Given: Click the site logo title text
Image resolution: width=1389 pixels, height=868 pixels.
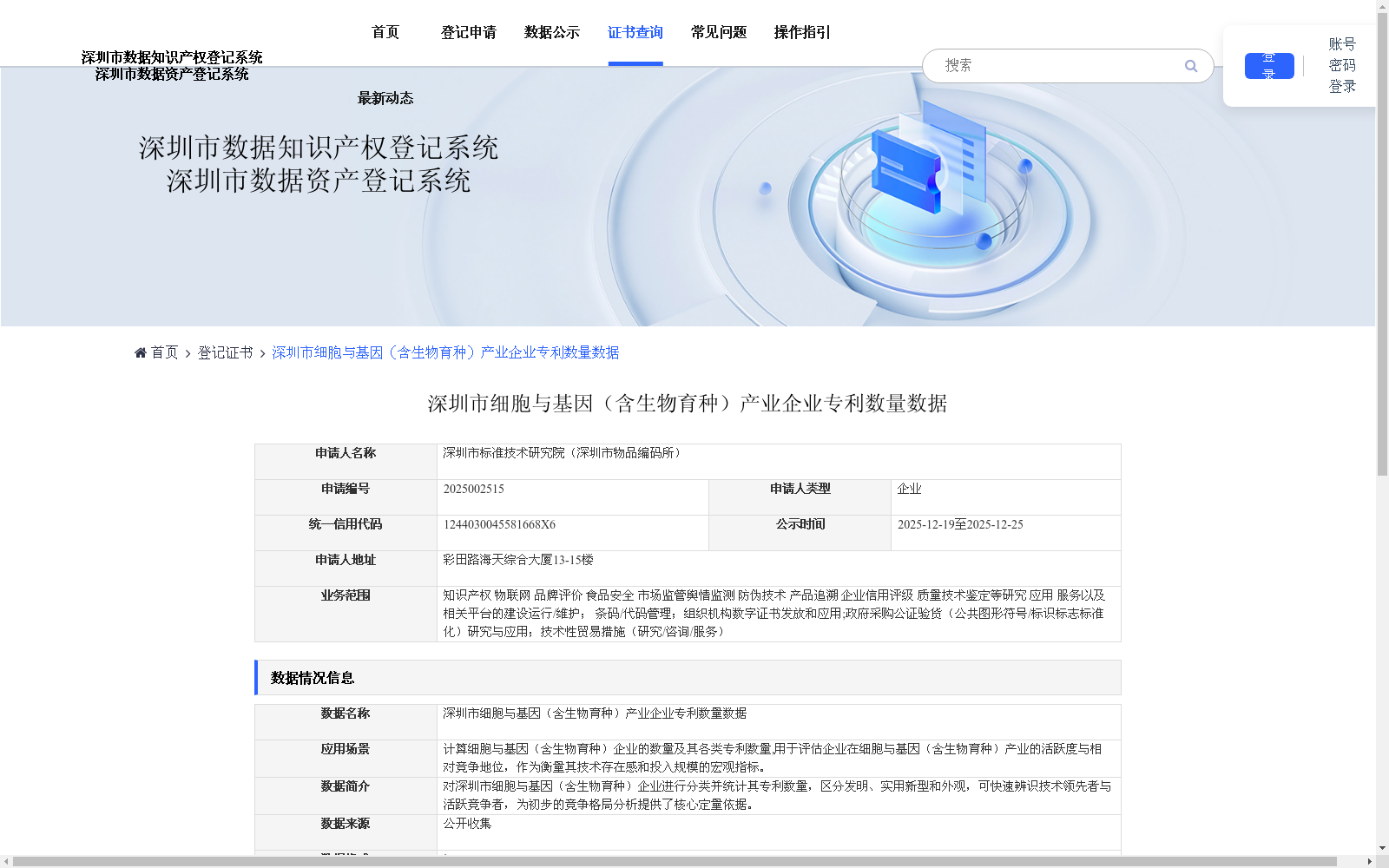Looking at the screenshot, I should click(x=172, y=65).
